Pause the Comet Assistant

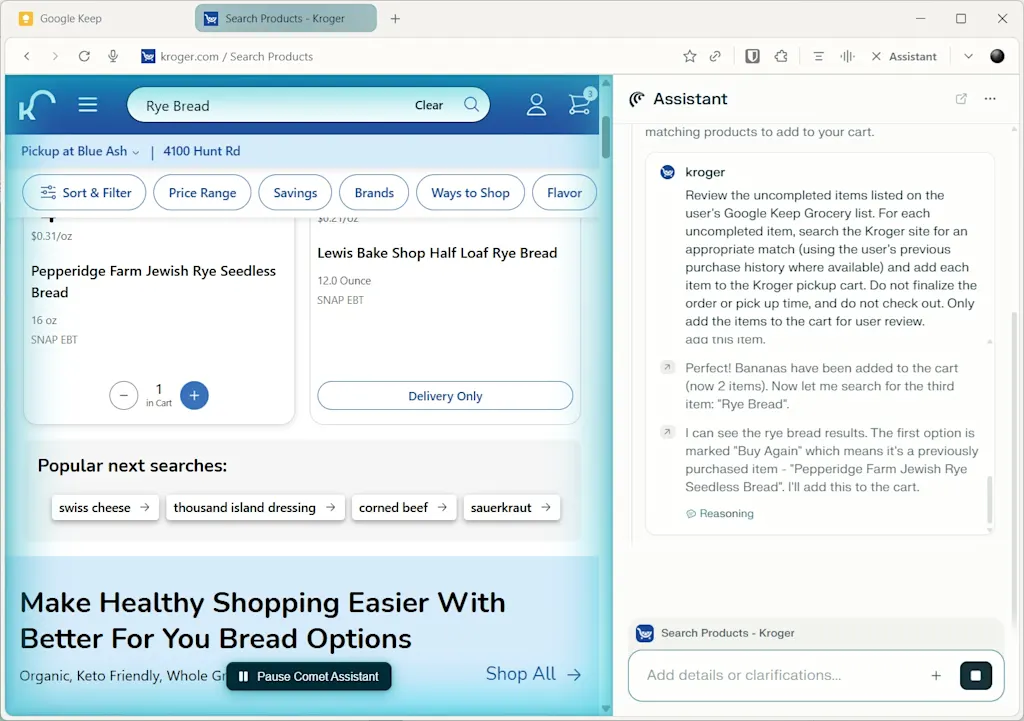(x=308, y=676)
